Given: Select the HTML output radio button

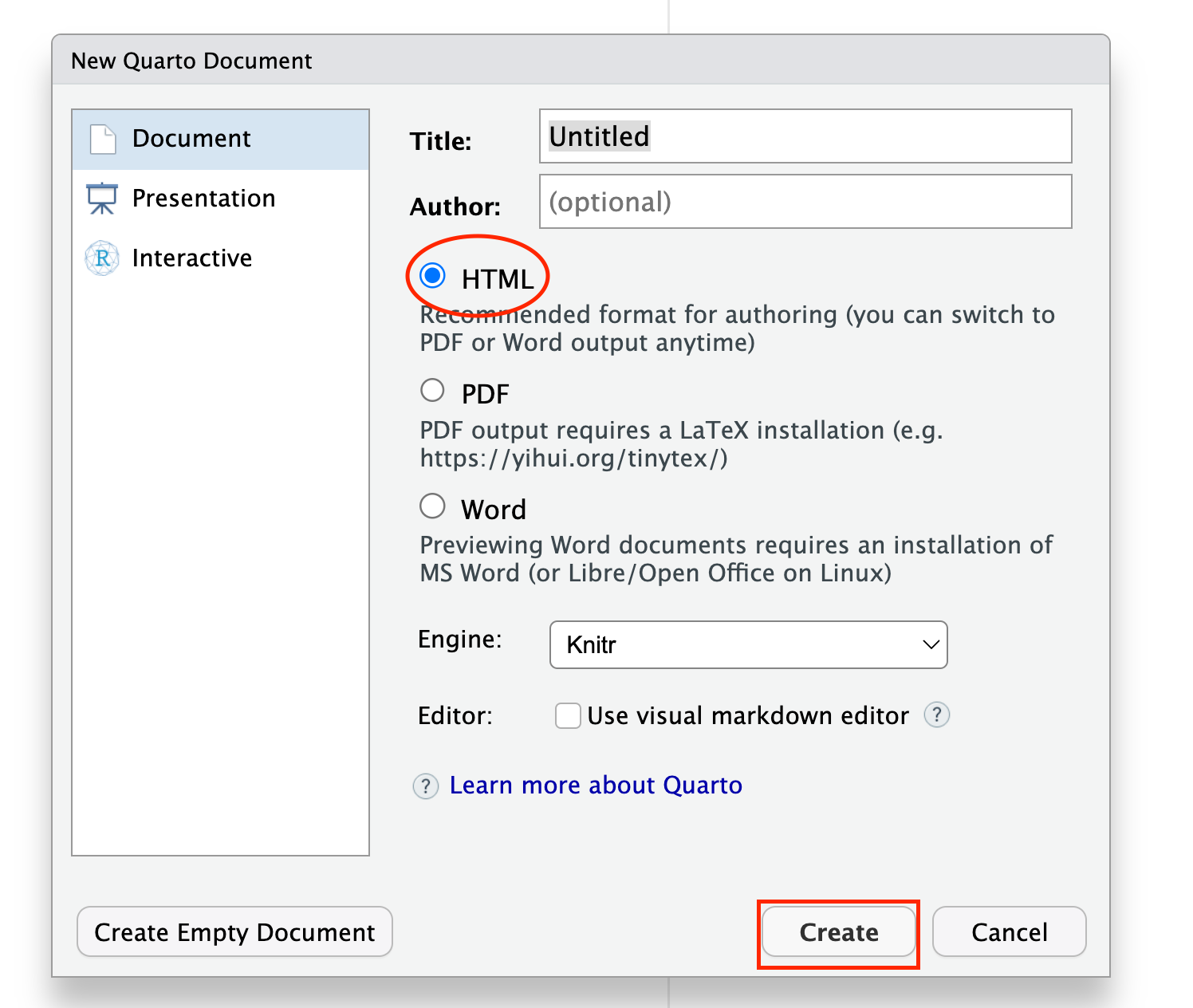Looking at the screenshot, I should point(433,276).
